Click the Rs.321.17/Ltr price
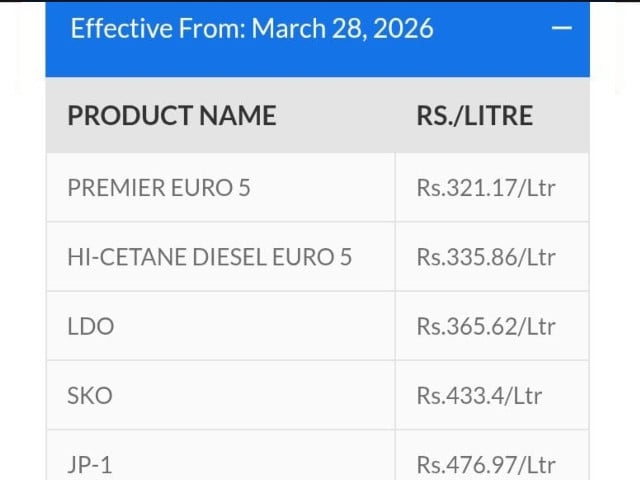This screenshot has width=640, height=480. point(486,187)
